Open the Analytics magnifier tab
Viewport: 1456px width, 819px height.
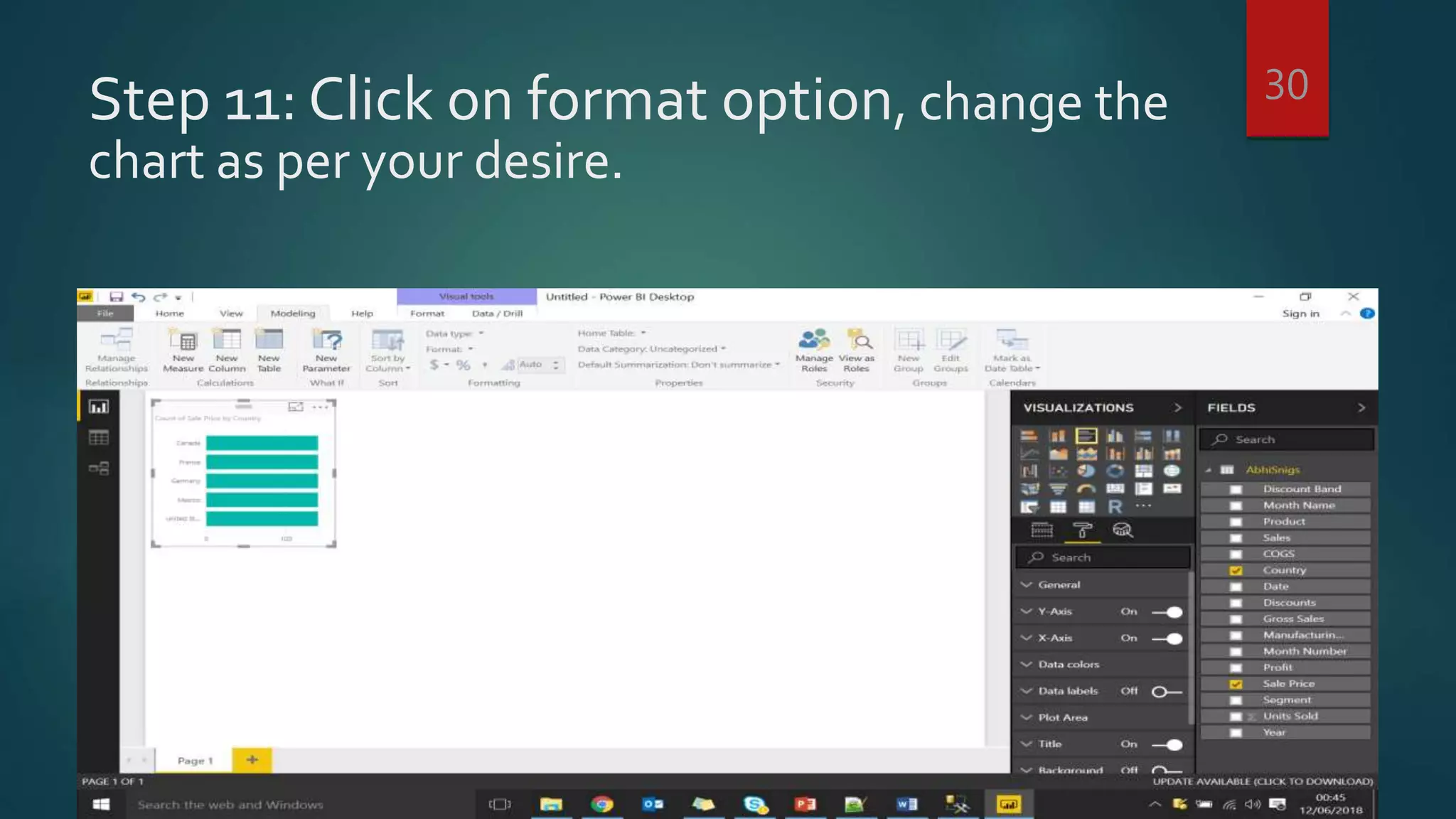click(x=1123, y=530)
